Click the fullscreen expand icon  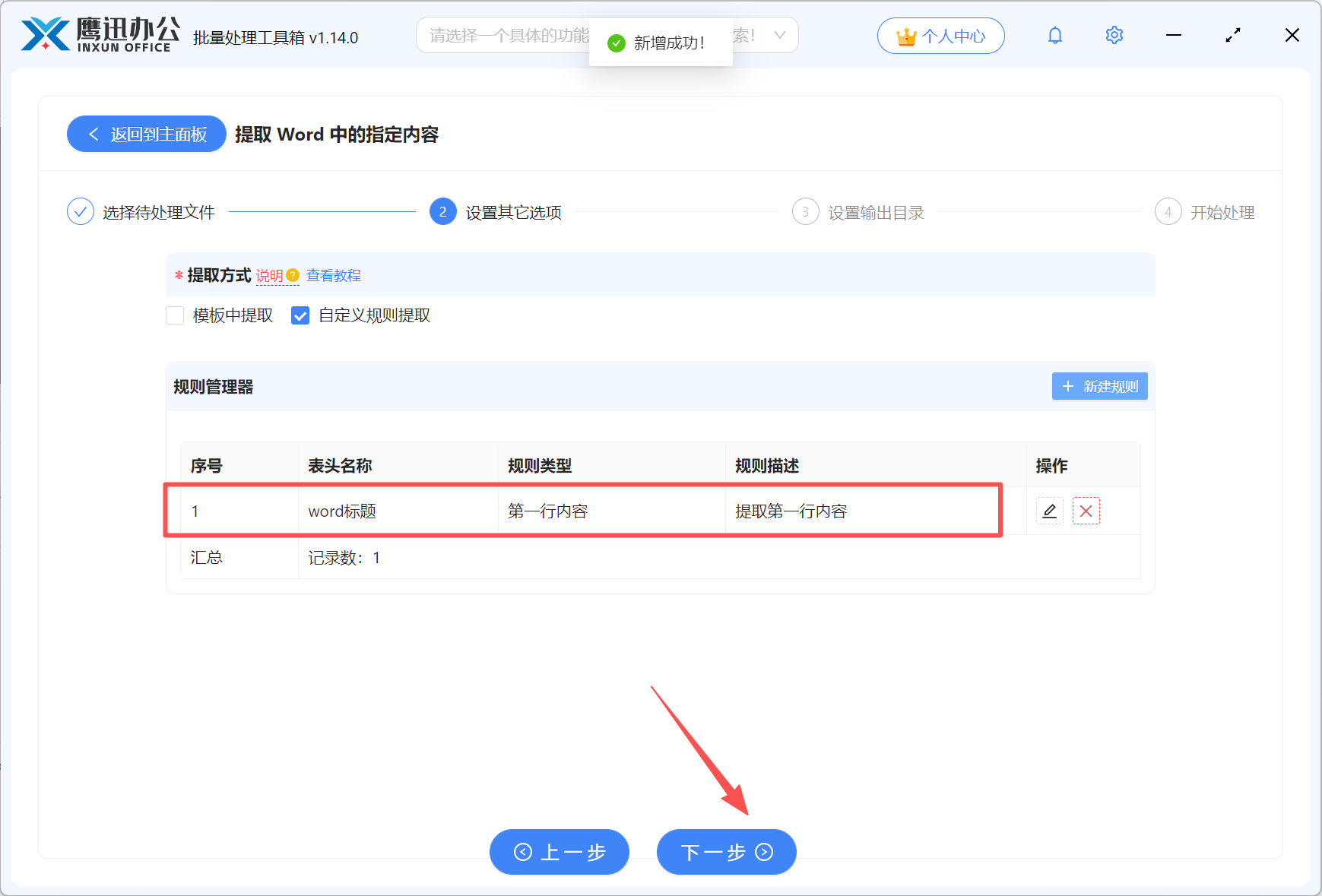(1233, 35)
